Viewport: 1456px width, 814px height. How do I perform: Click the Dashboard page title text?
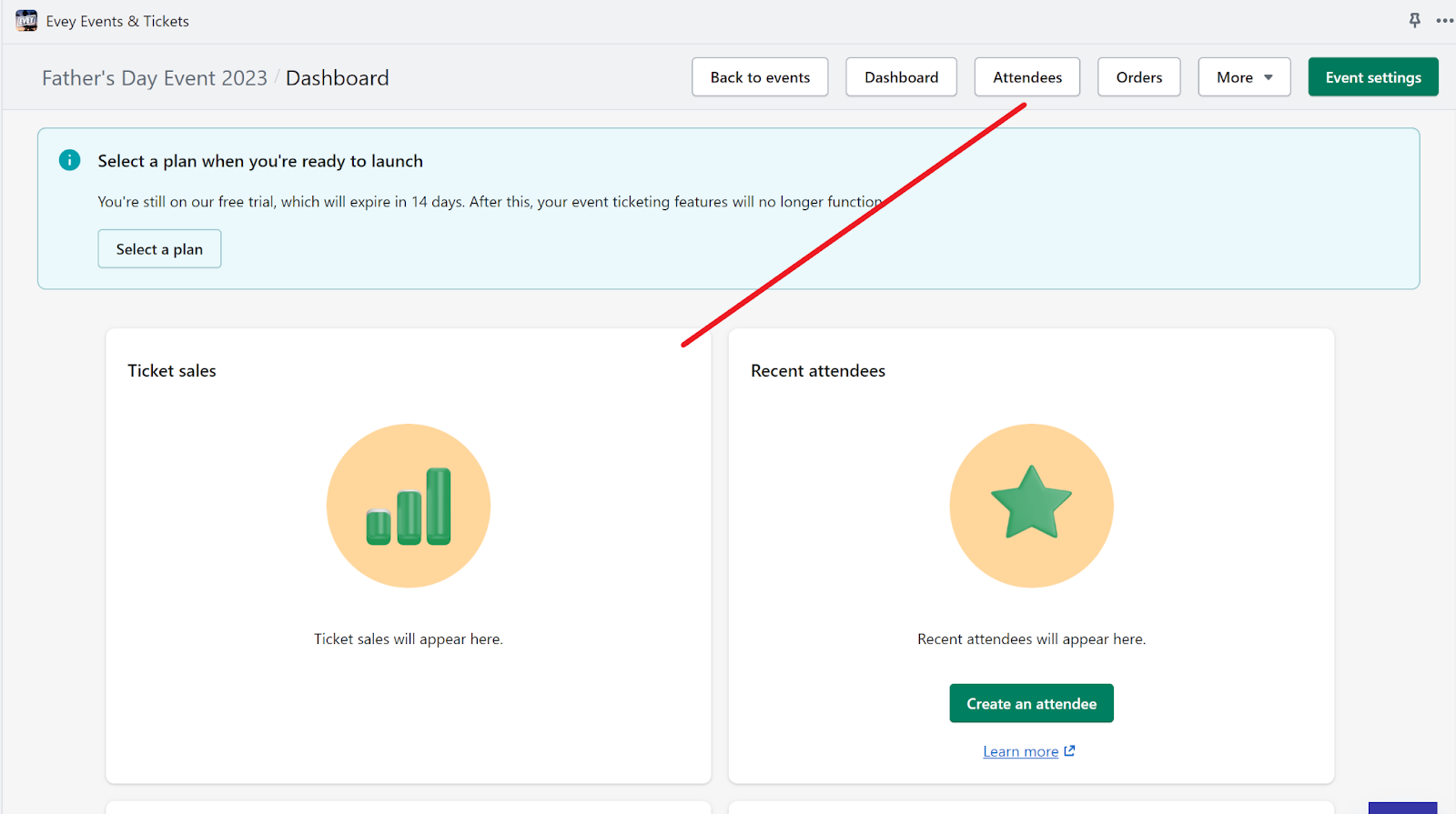pyautogui.click(x=338, y=78)
